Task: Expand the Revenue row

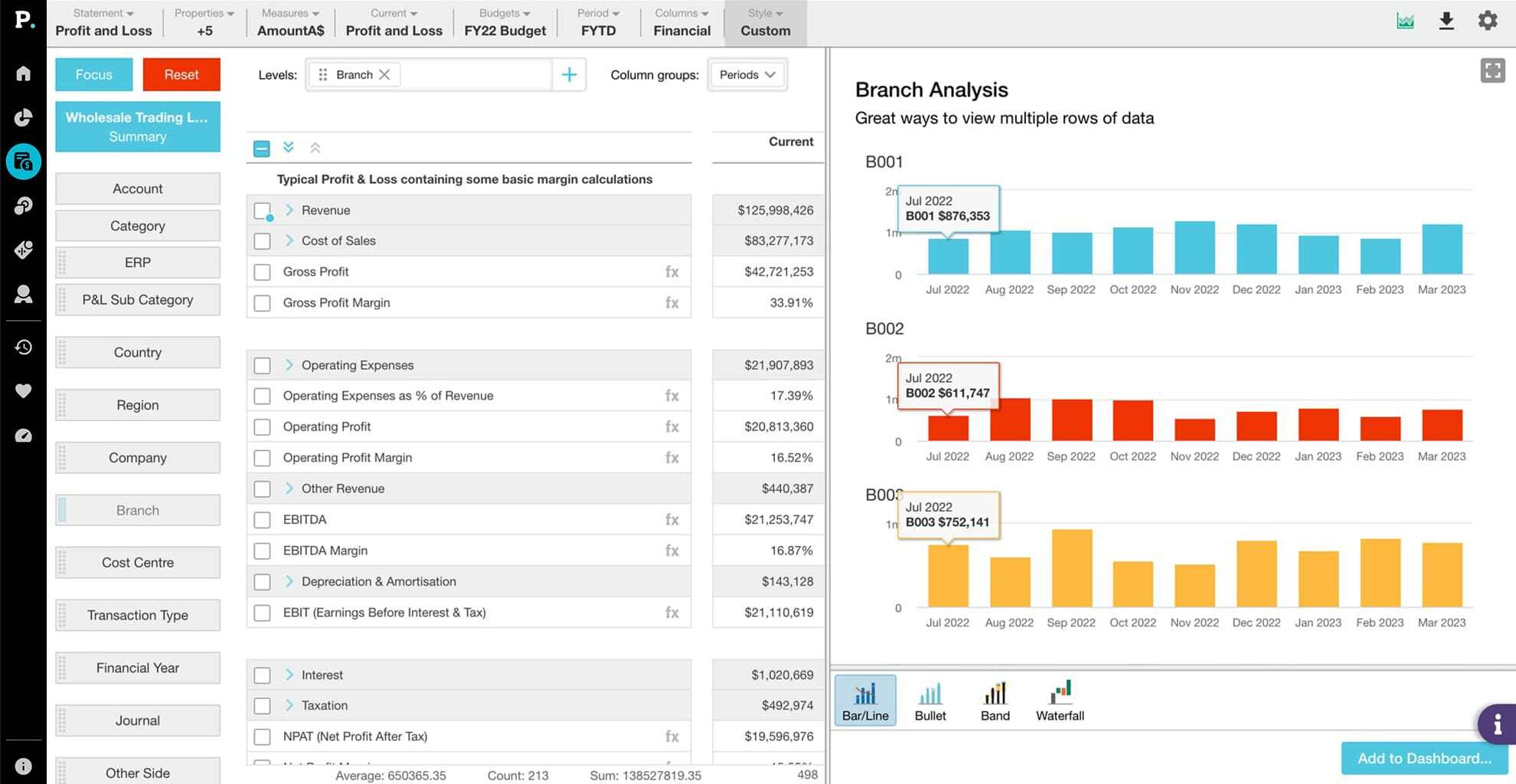Action: pyautogui.click(x=289, y=210)
